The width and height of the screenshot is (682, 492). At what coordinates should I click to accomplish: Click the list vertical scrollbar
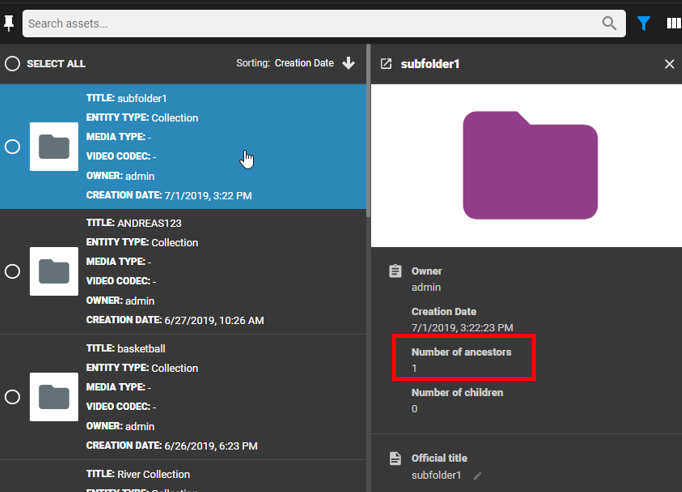point(368,131)
